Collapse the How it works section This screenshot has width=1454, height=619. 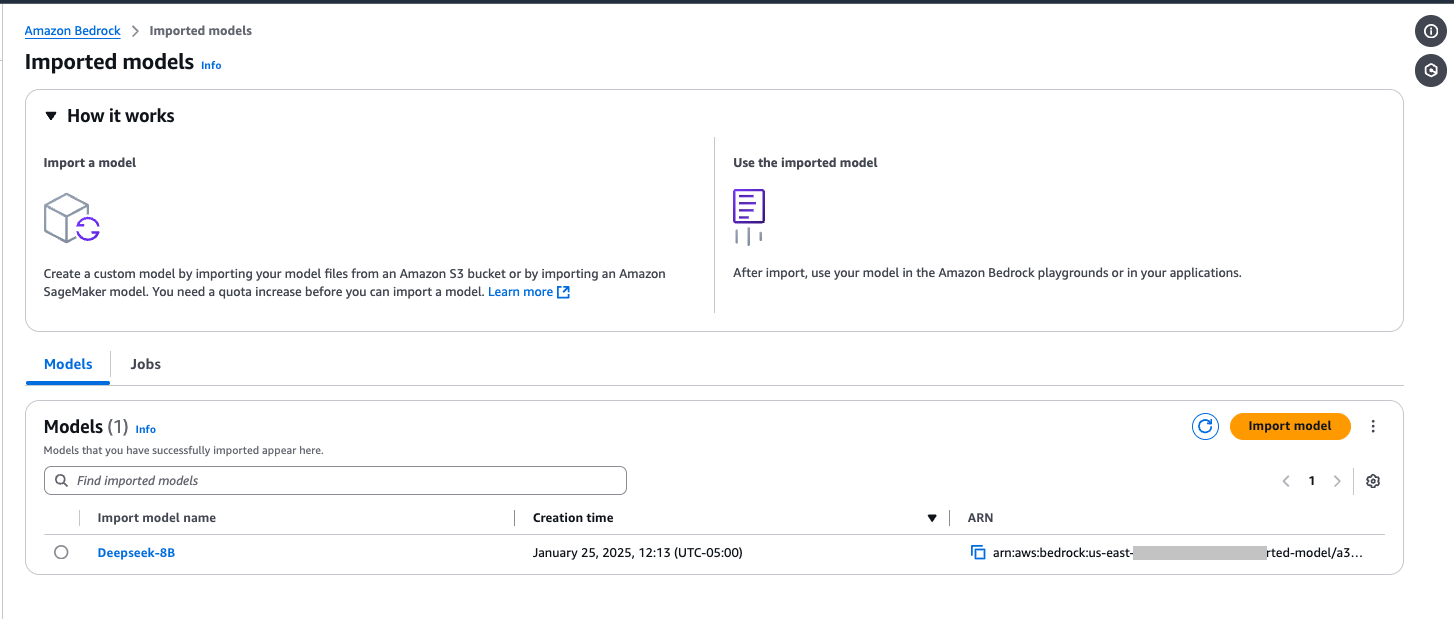coord(51,116)
